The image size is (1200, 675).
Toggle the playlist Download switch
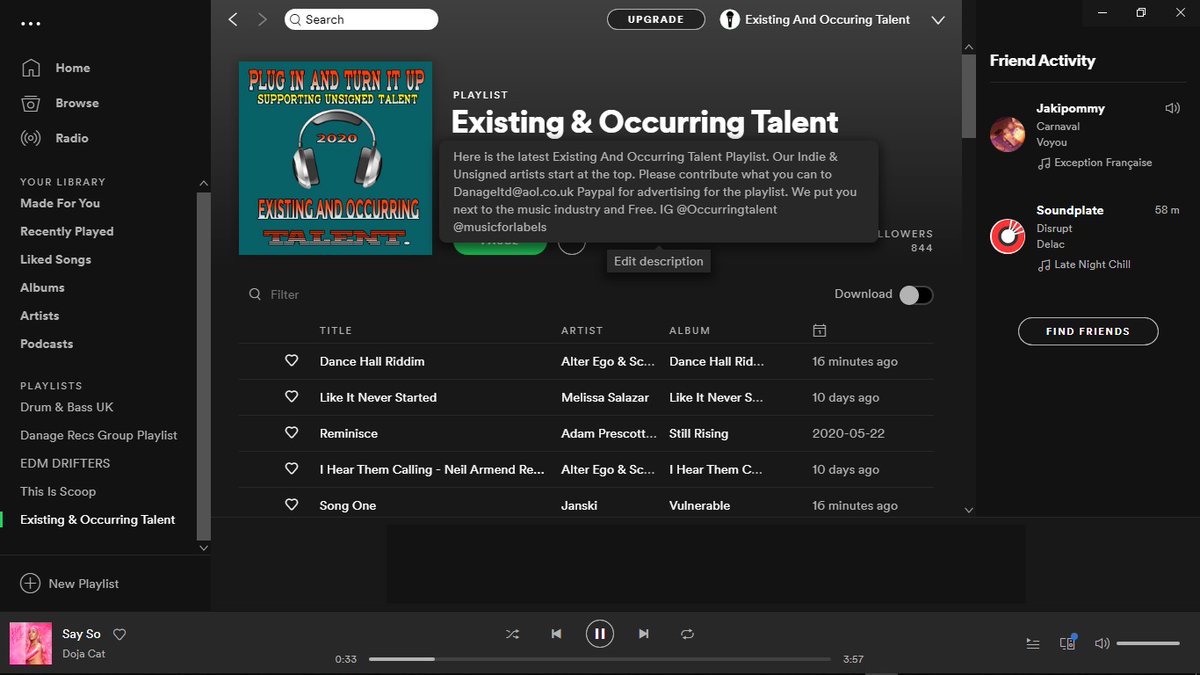click(915, 294)
